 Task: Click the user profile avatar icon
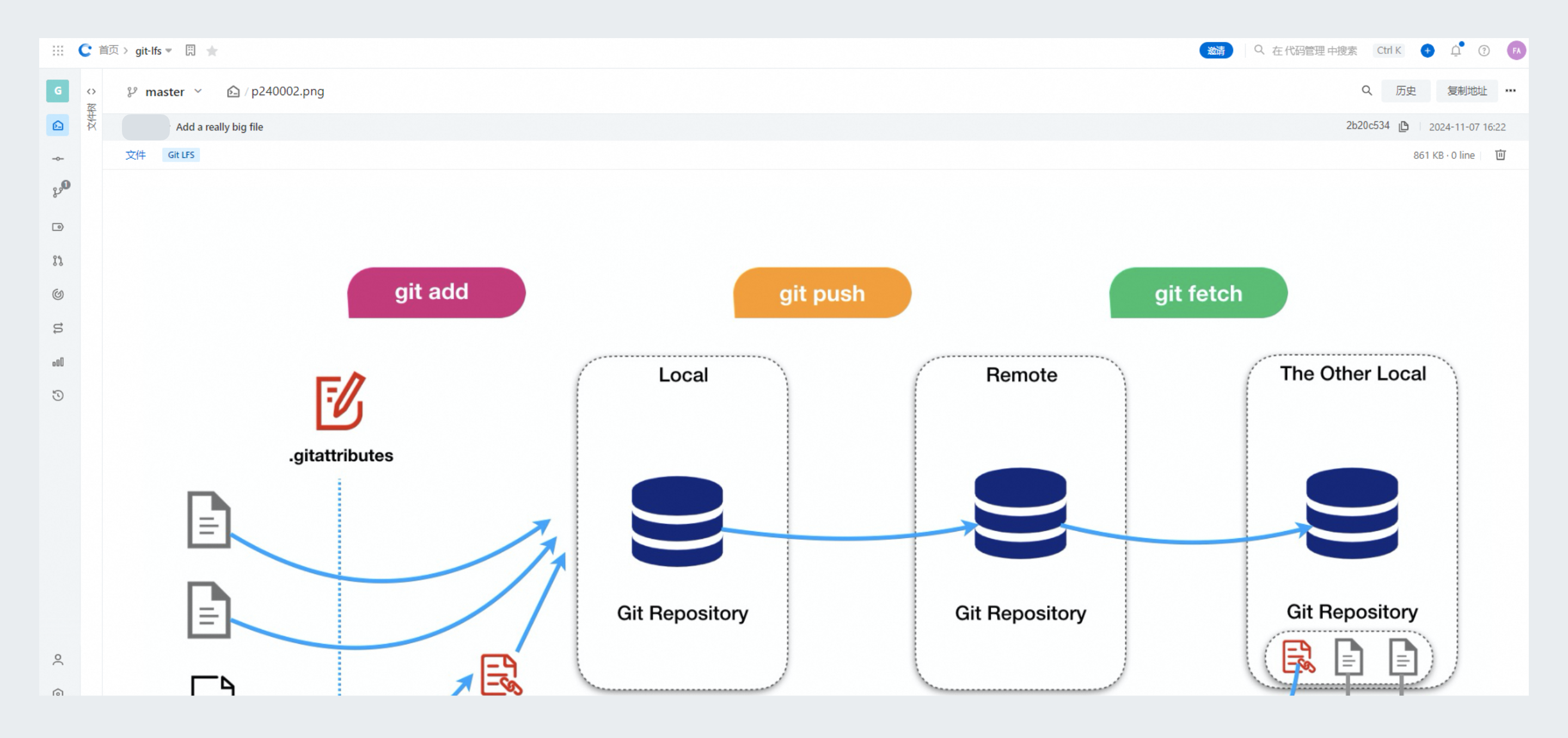[x=1517, y=50]
